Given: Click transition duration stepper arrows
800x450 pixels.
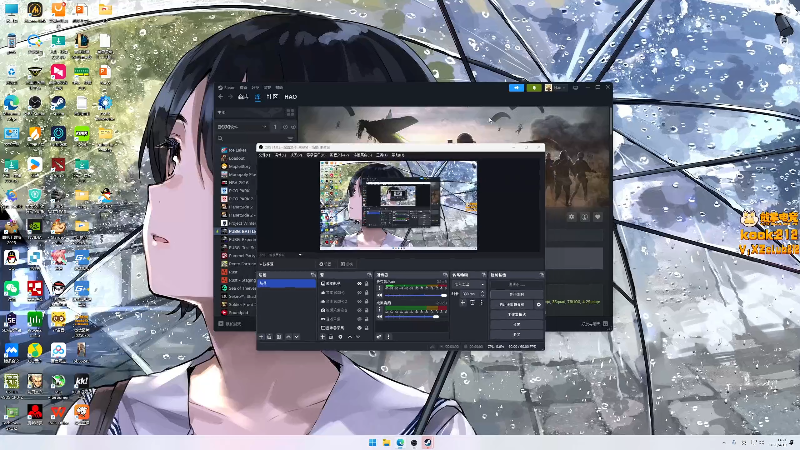Looking at the screenshot, I should [483, 293].
